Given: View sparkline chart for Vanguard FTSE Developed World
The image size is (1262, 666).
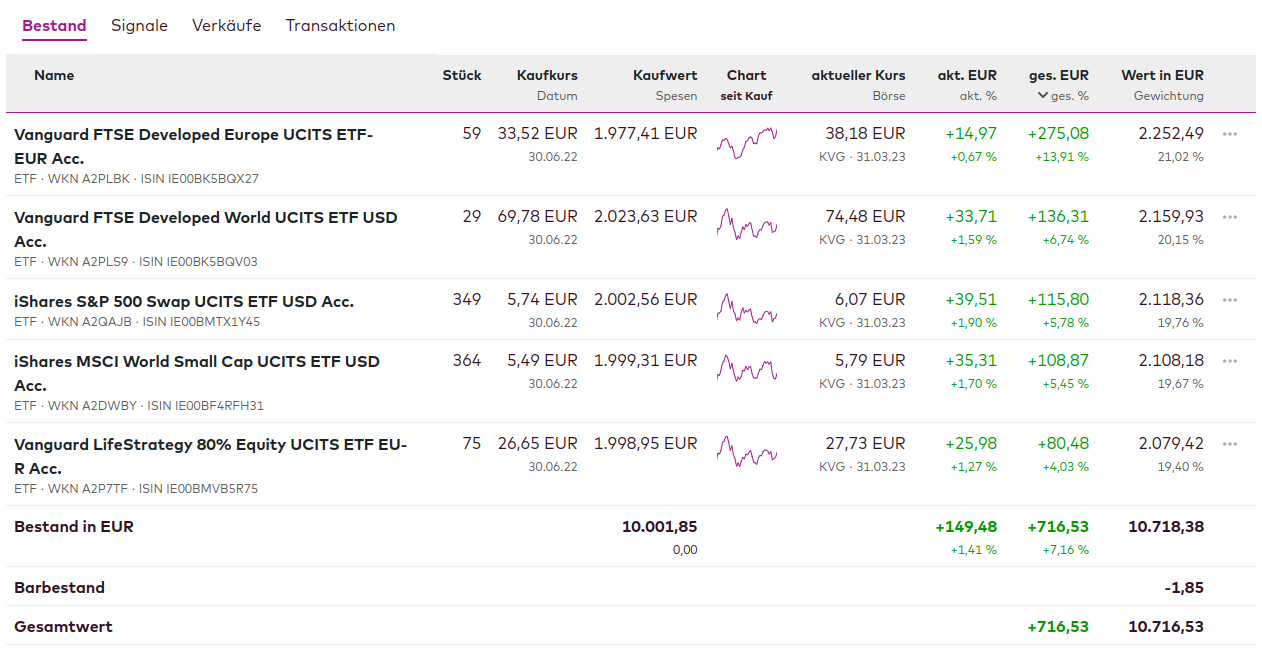Looking at the screenshot, I should tap(746, 226).
